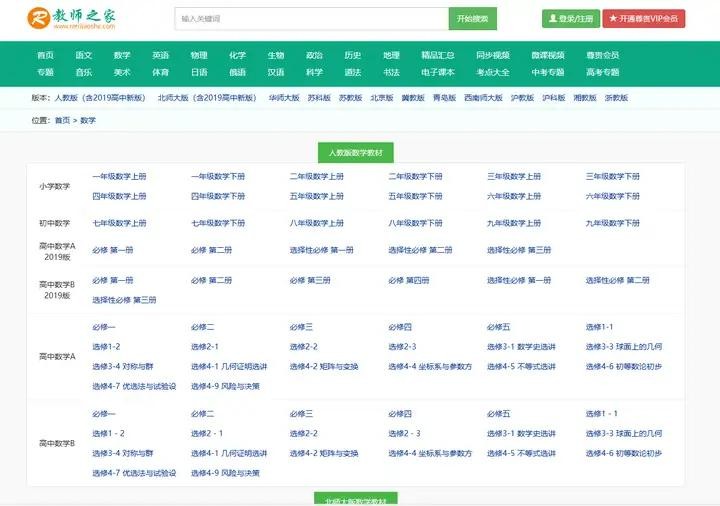
Task: Open the 开通尊贵VIP会员 star button
Action: tap(644, 19)
